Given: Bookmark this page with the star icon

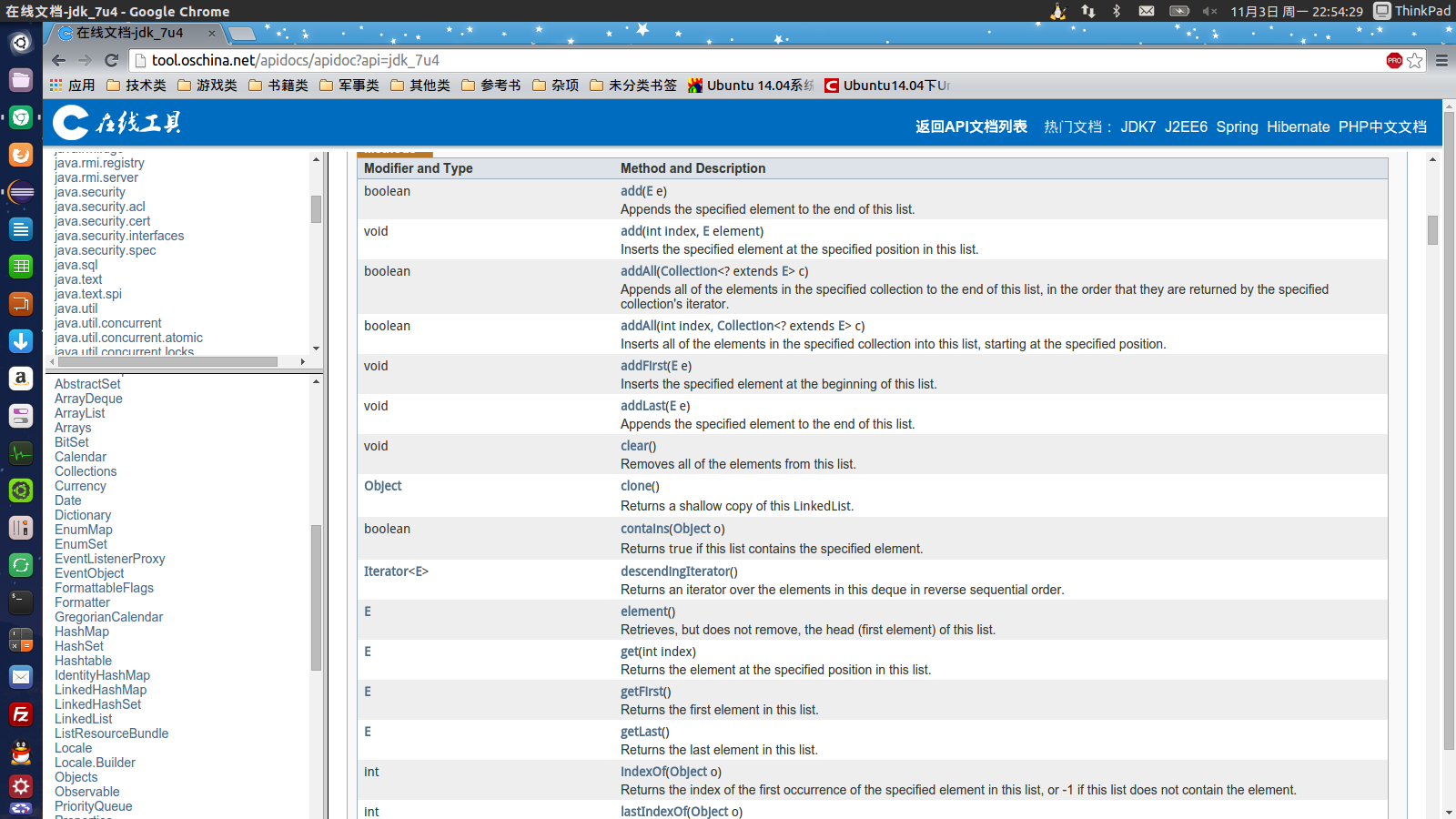Looking at the screenshot, I should coord(1415,60).
